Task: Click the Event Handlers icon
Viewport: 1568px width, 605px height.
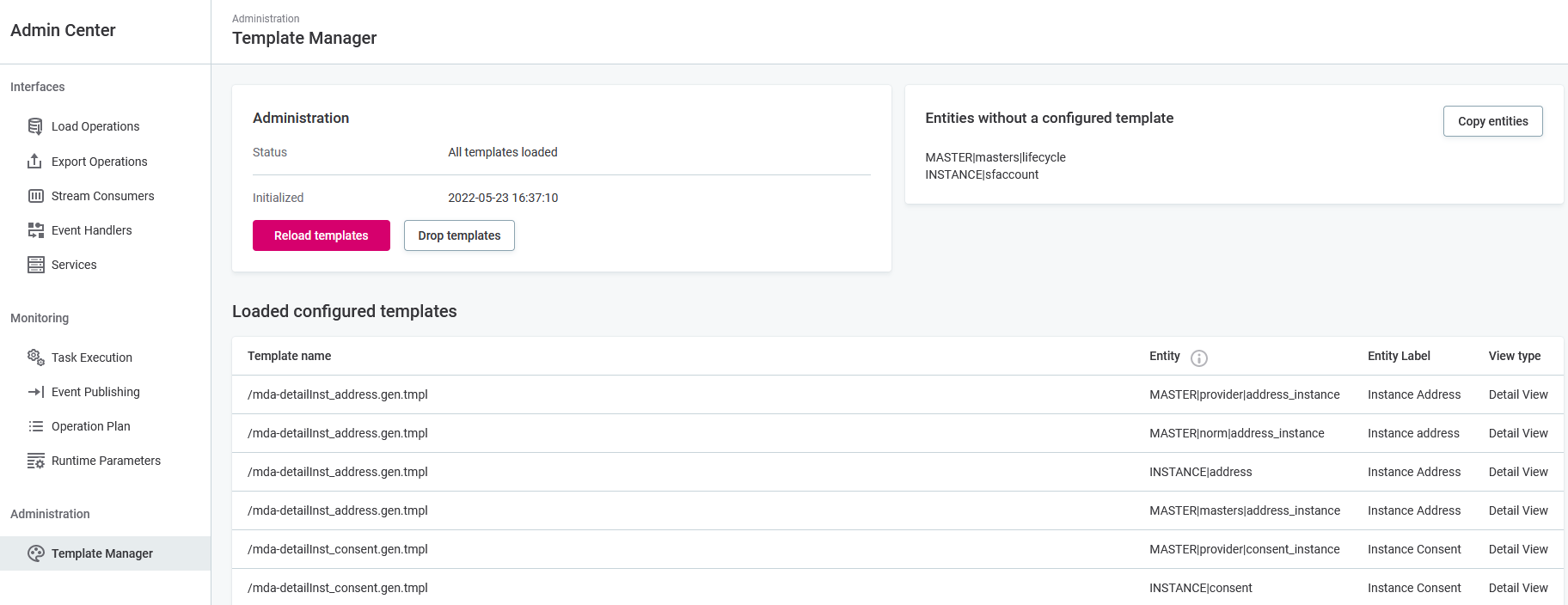Action: pos(35,230)
